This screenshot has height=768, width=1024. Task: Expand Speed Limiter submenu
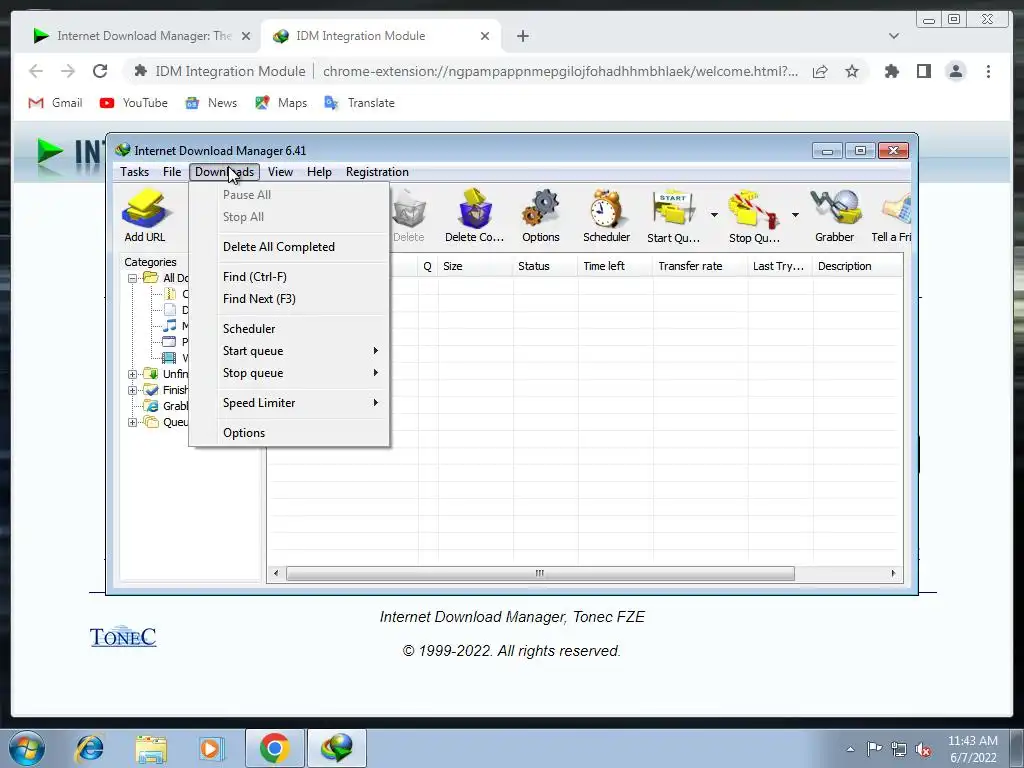[289, 403]
